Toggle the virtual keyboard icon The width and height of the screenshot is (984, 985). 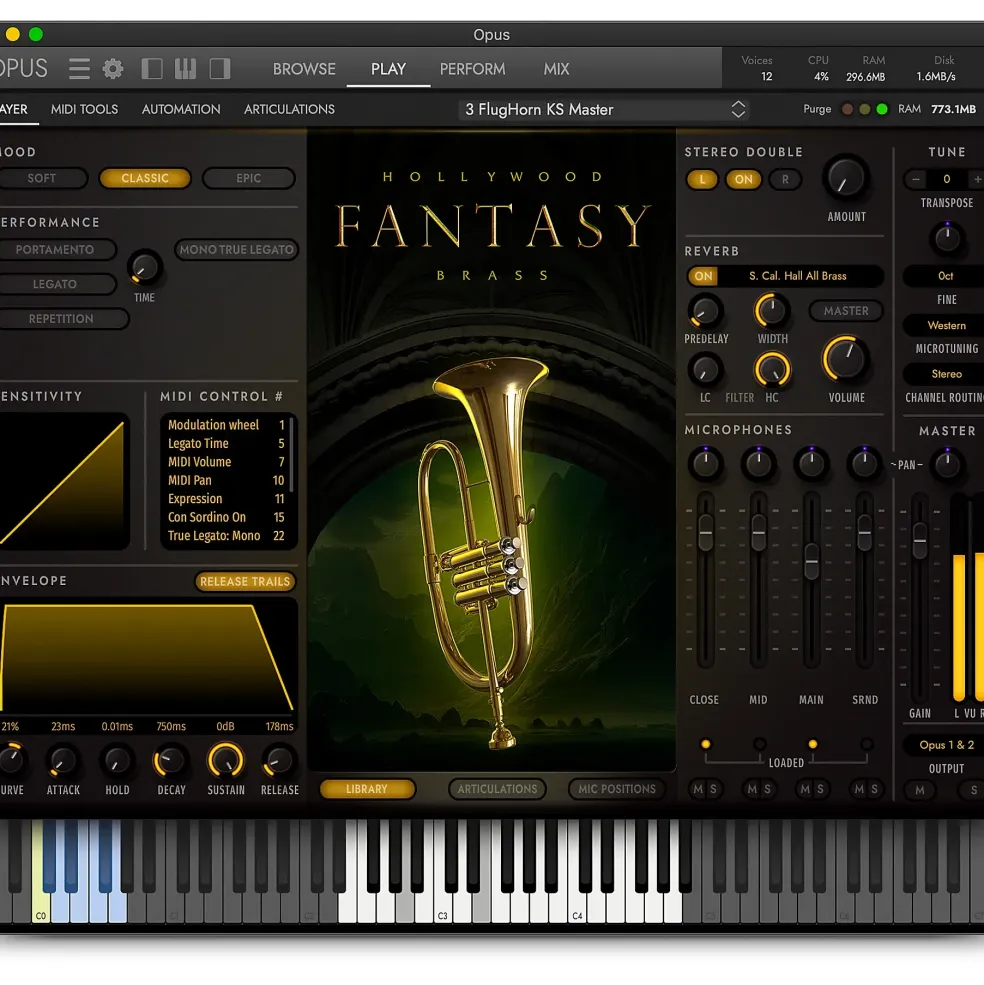coord(185,68)
